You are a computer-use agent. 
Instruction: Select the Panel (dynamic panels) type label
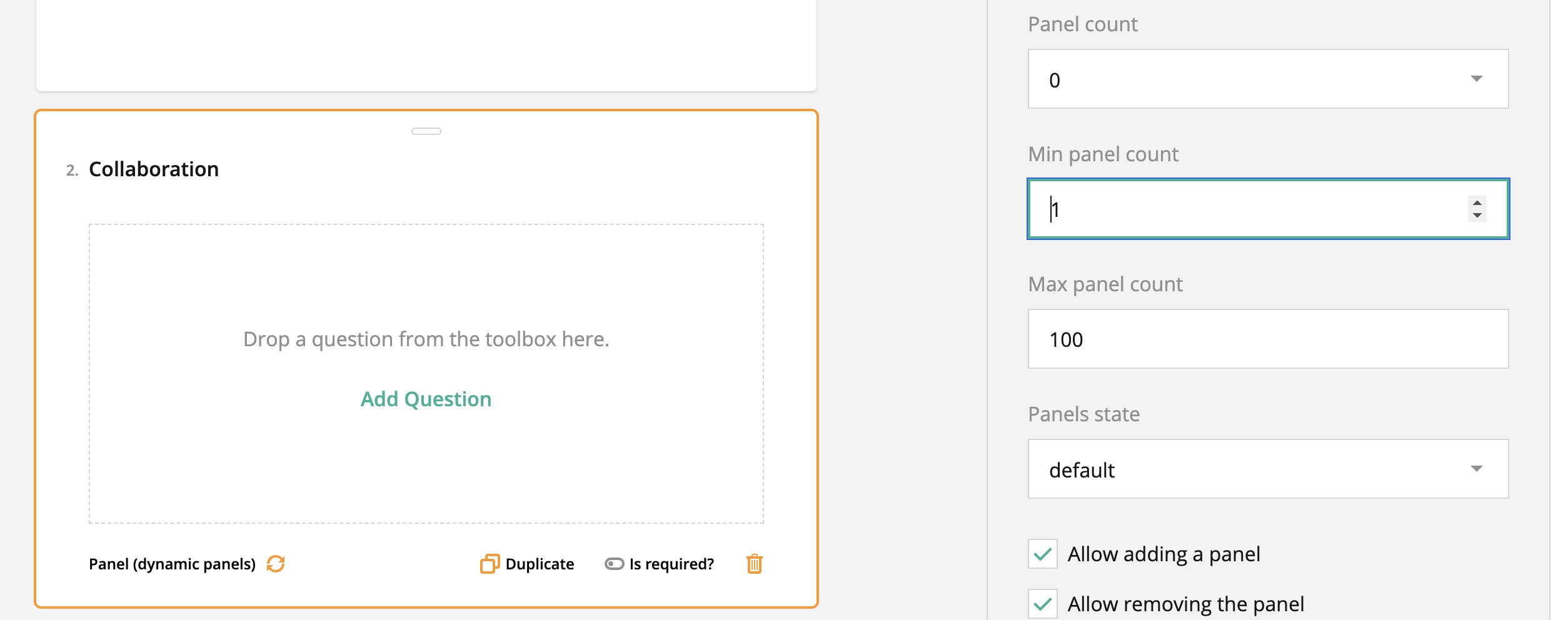pyautogui.click(x=172, y=564)
